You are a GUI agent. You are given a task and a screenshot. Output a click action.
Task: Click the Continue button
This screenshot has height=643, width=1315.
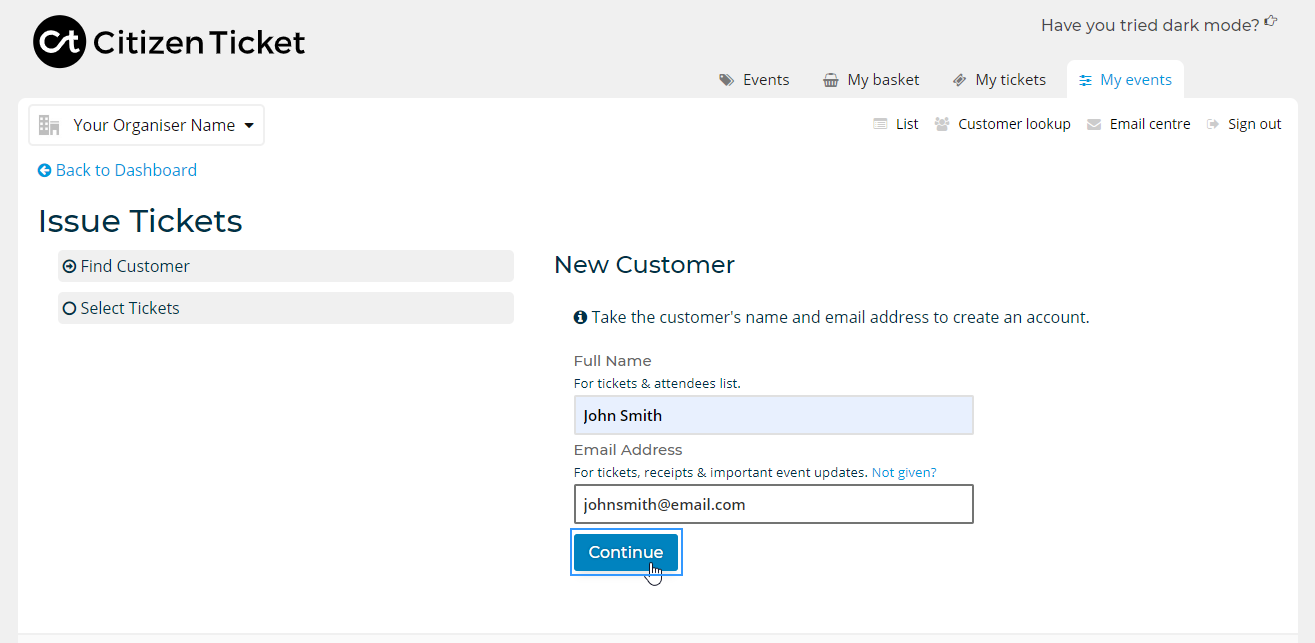click(626, 552)
